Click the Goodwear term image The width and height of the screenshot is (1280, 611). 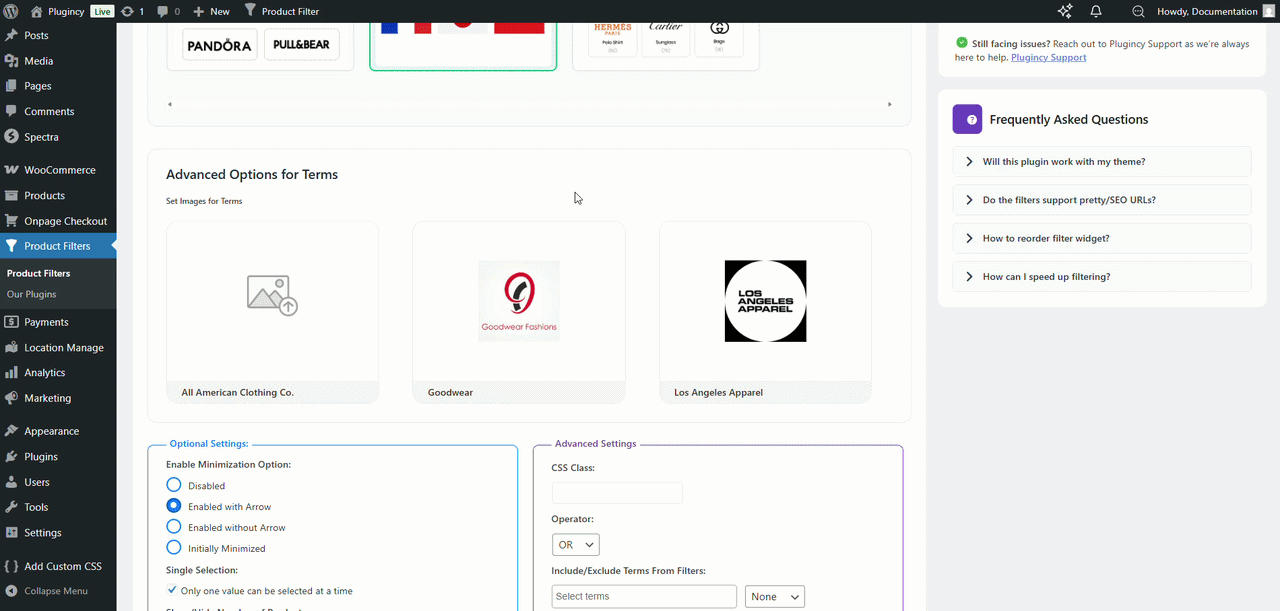pyautogui.click(x=519, y=301)
